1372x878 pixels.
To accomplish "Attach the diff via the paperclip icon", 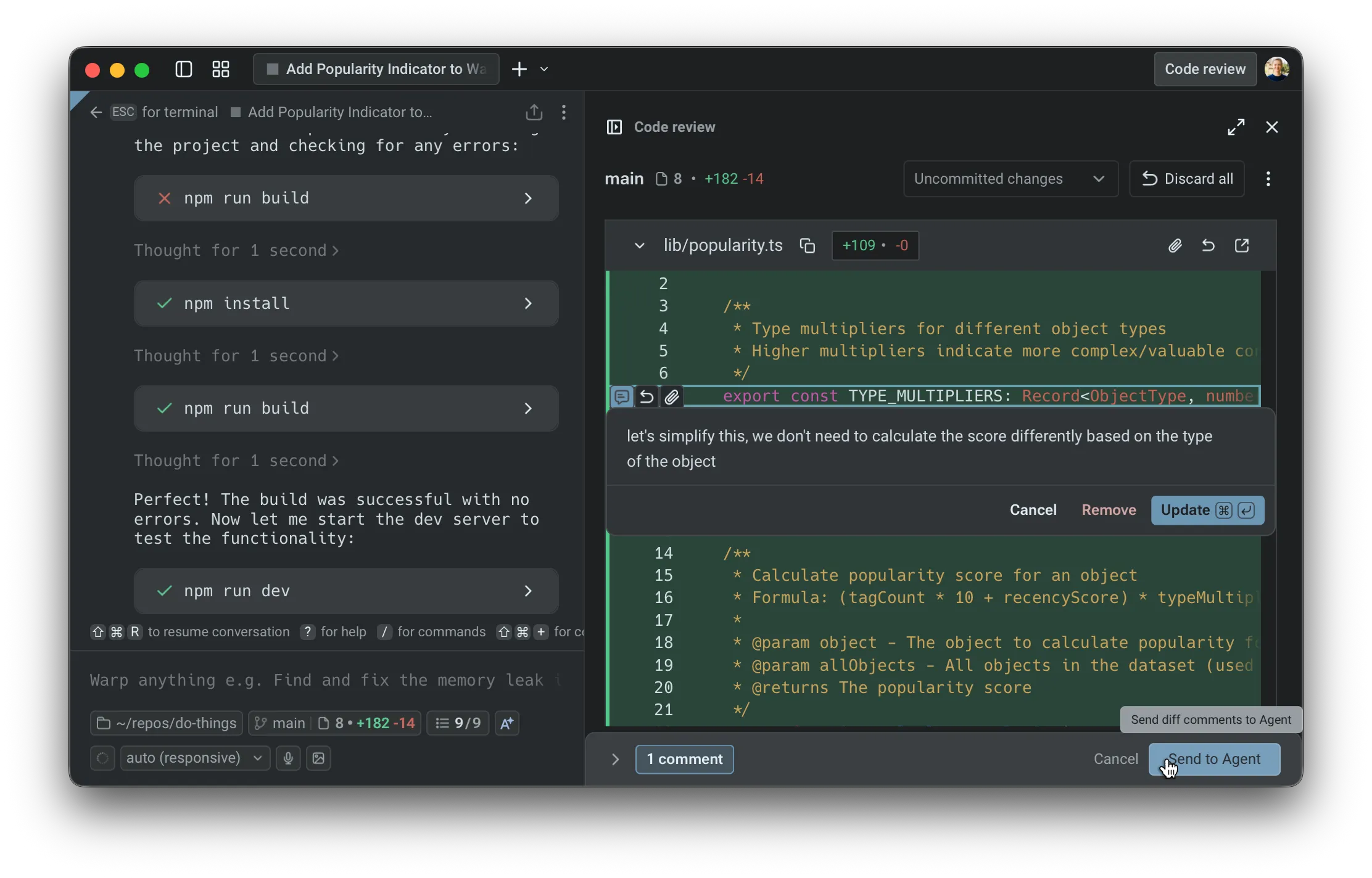I will click(x=1175, y=245).
